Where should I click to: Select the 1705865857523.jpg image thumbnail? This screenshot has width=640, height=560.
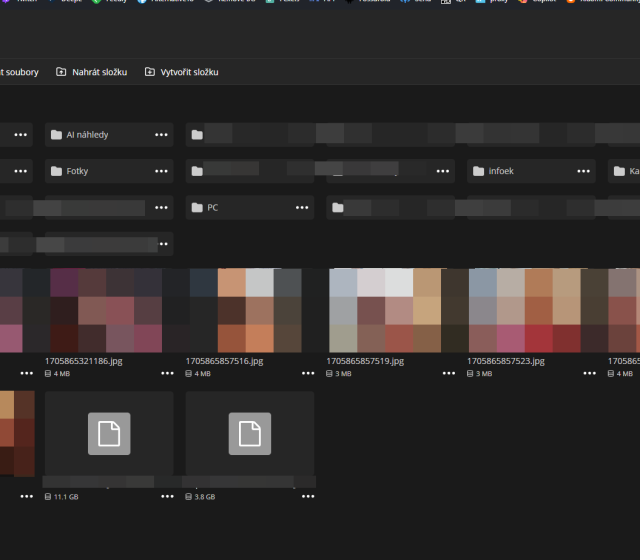point(525,310)
